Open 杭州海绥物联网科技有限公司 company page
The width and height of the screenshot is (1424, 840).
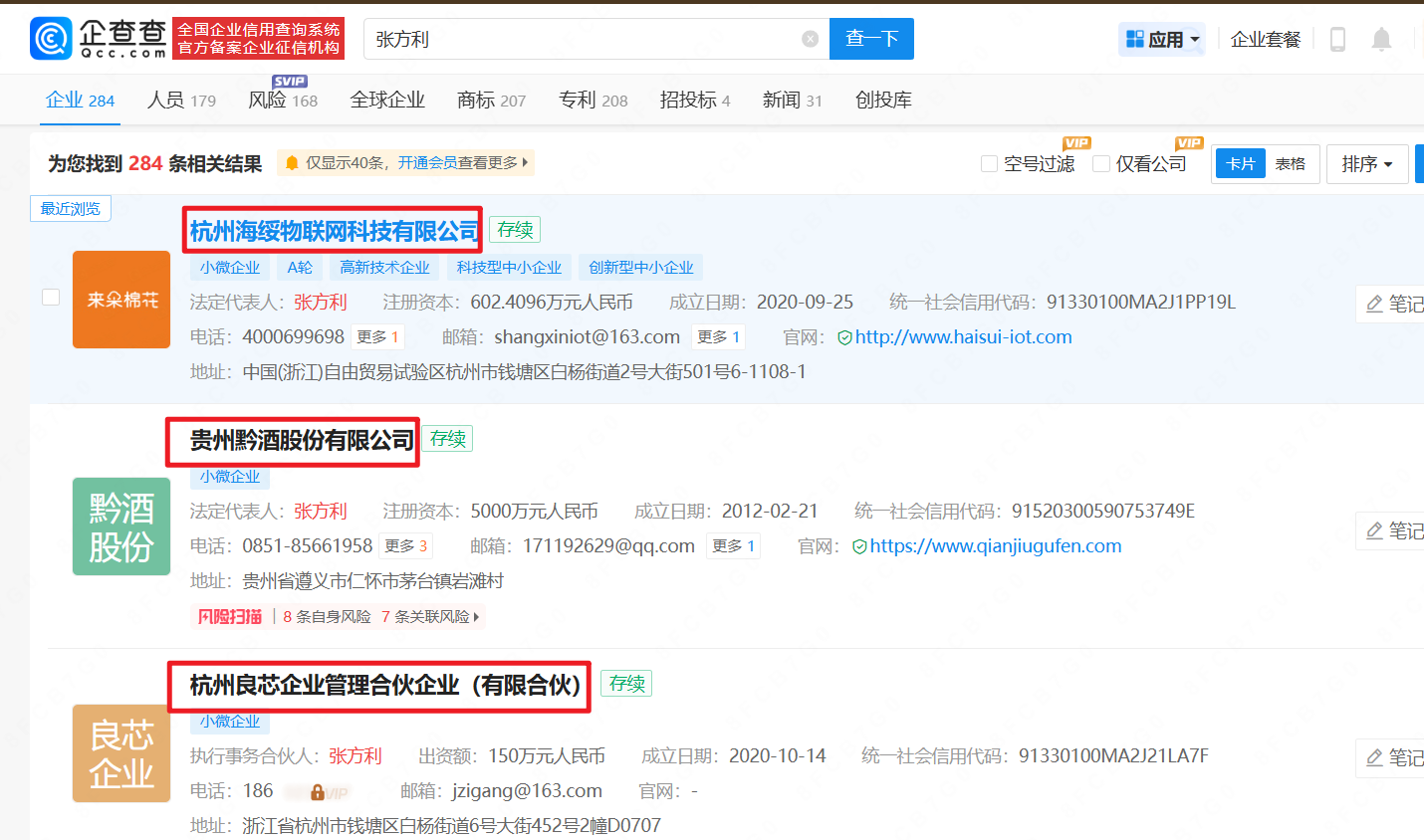335,231
